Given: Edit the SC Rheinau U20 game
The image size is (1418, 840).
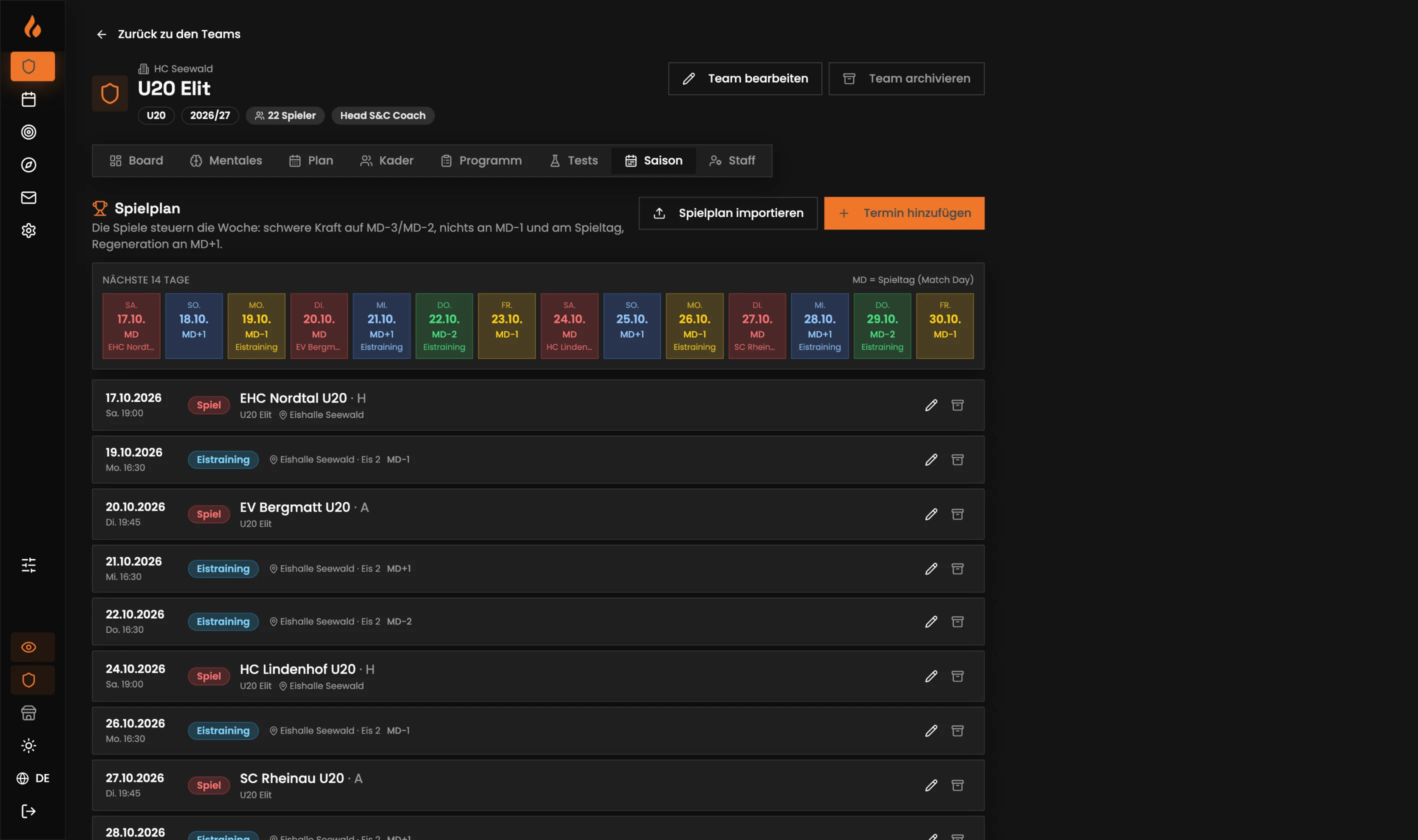Looking at the screenshot, I should point(931,785).
